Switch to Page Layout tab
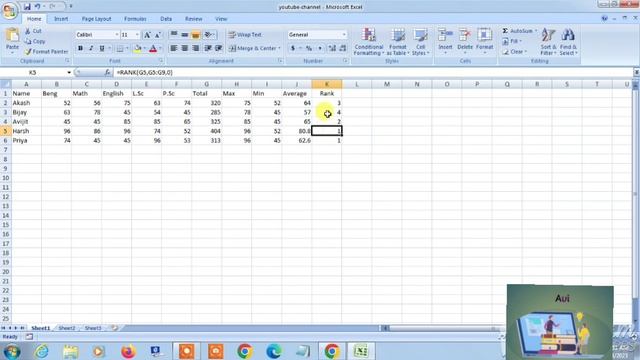 (96, 19)
